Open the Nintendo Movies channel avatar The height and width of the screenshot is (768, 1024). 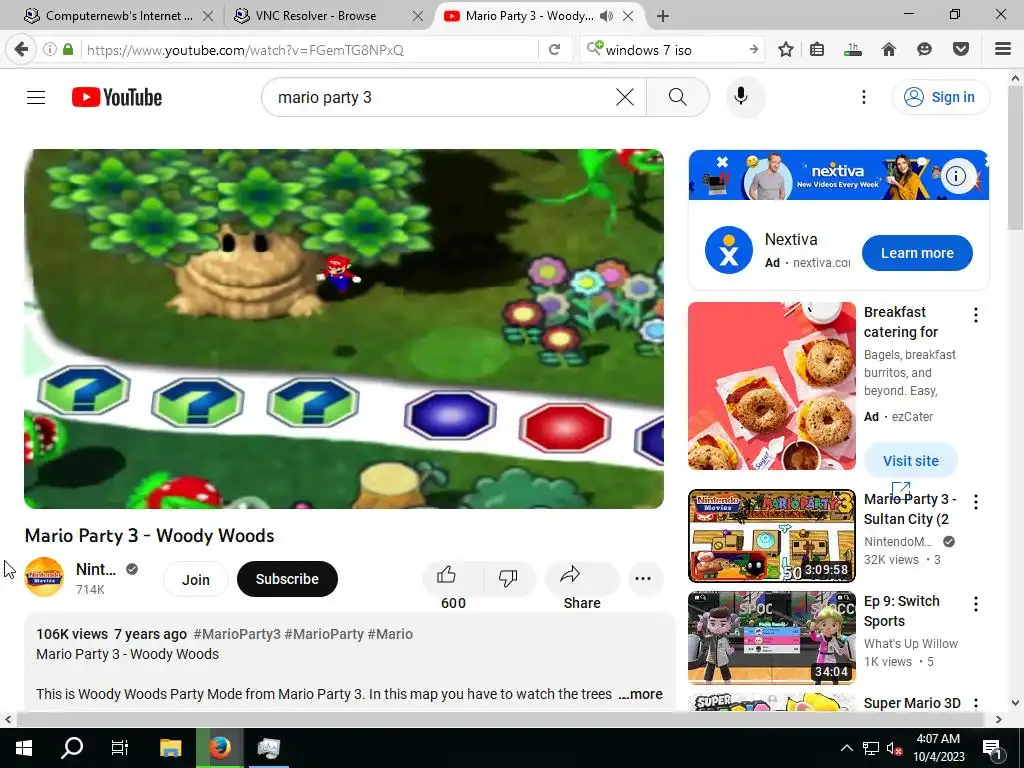(x=44, y=577)
